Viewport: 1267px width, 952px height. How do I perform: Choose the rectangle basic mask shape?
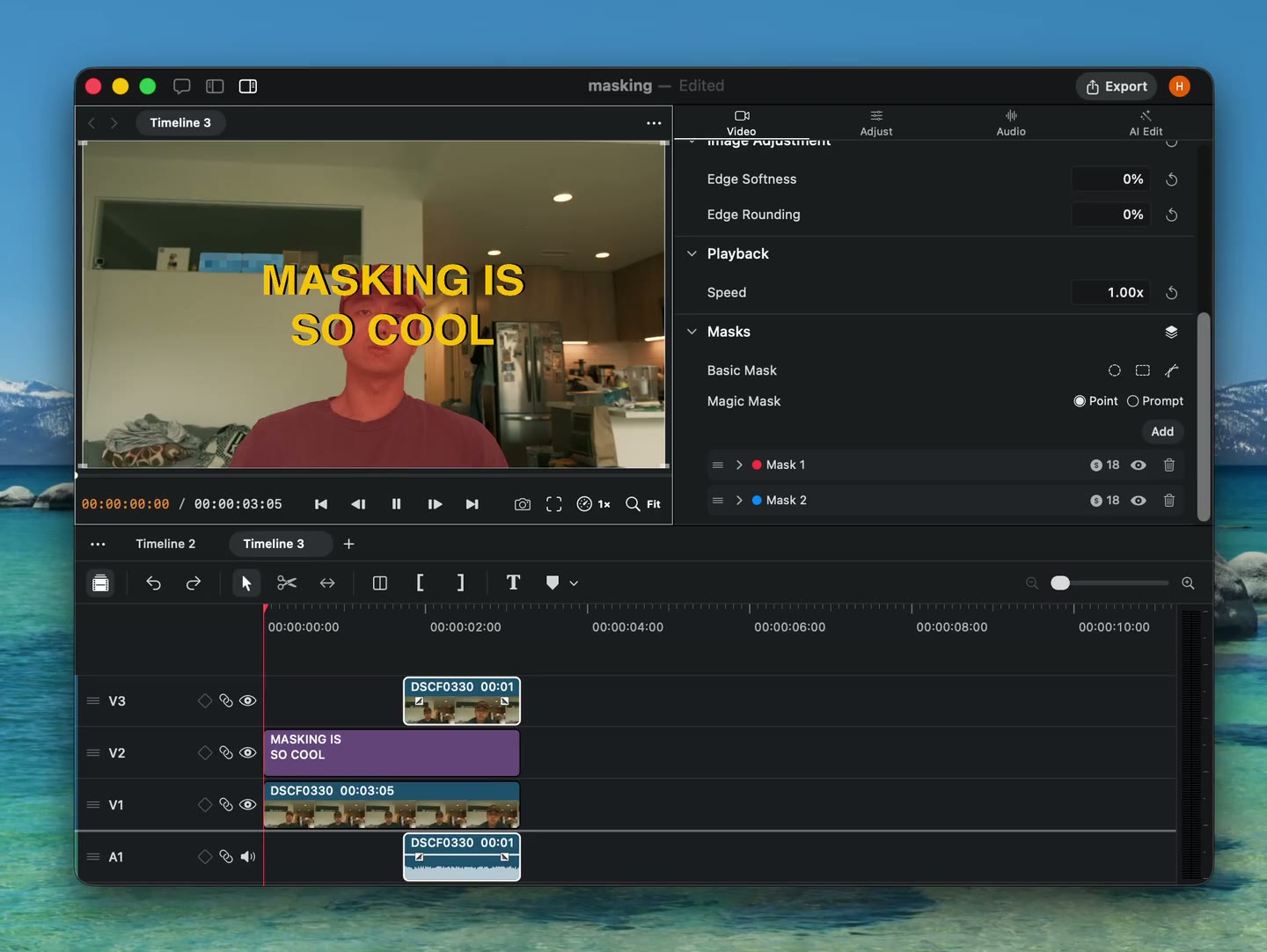coord(1143,370)
